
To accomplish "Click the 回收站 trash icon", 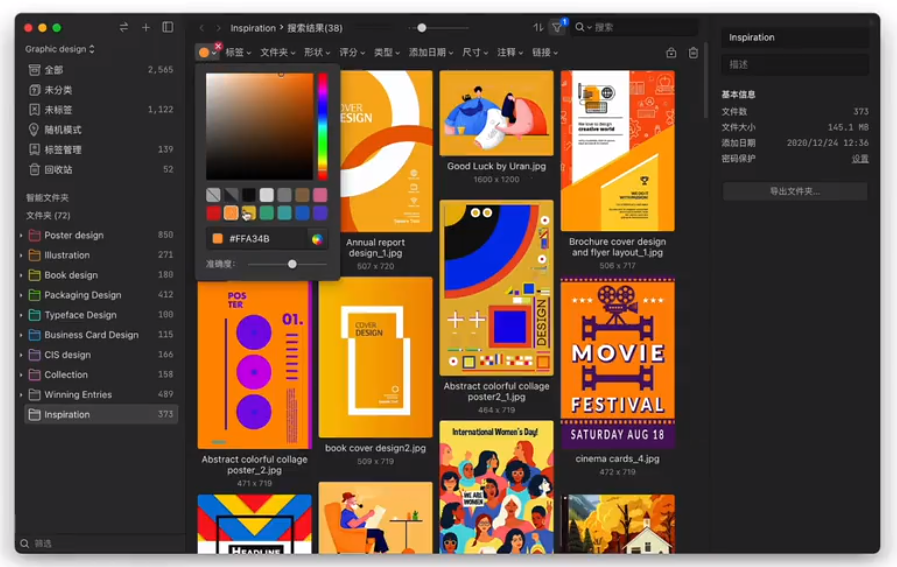I will coord(34,169).
